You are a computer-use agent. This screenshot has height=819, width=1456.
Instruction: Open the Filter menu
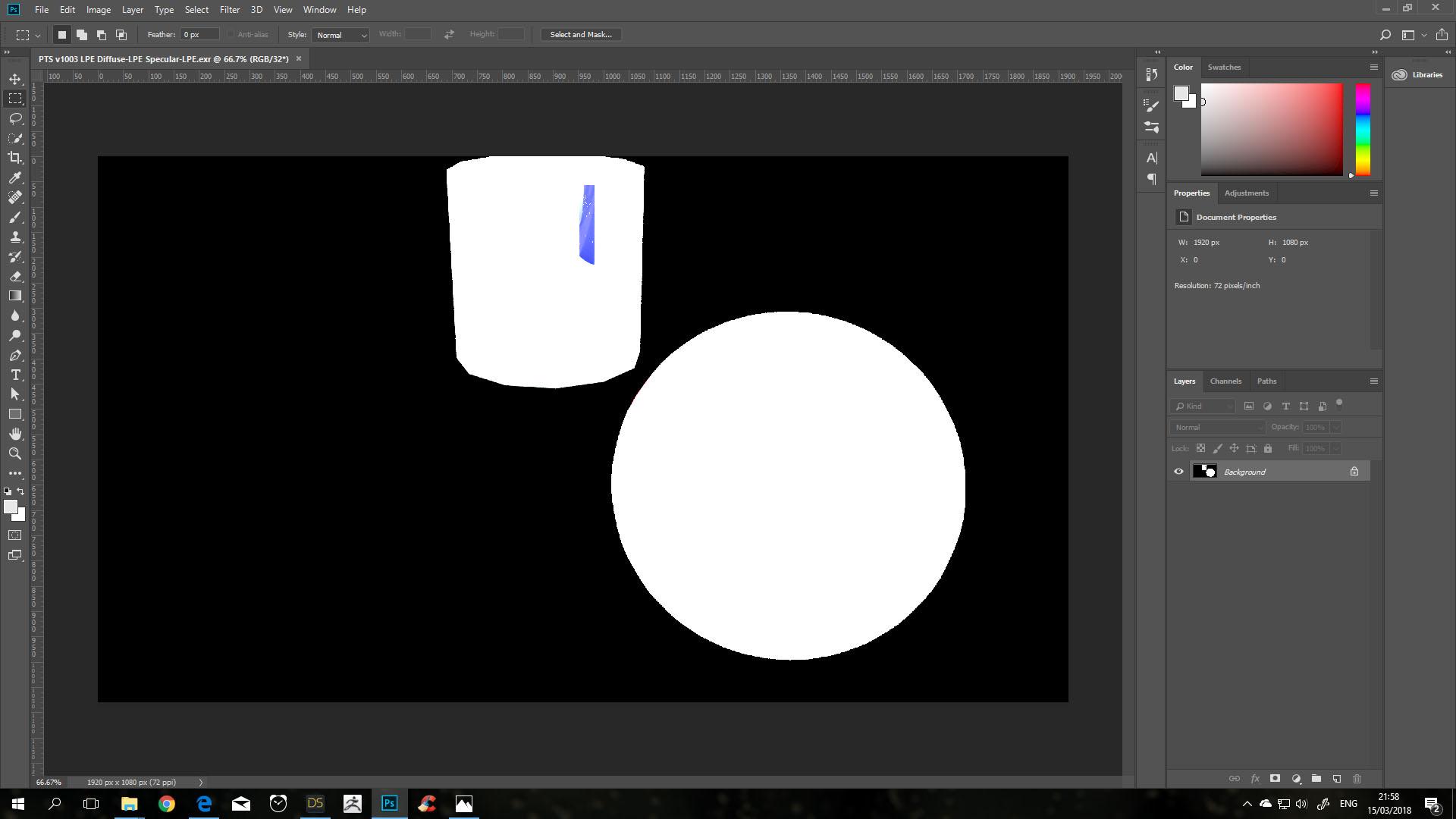(x=229, y=10)
